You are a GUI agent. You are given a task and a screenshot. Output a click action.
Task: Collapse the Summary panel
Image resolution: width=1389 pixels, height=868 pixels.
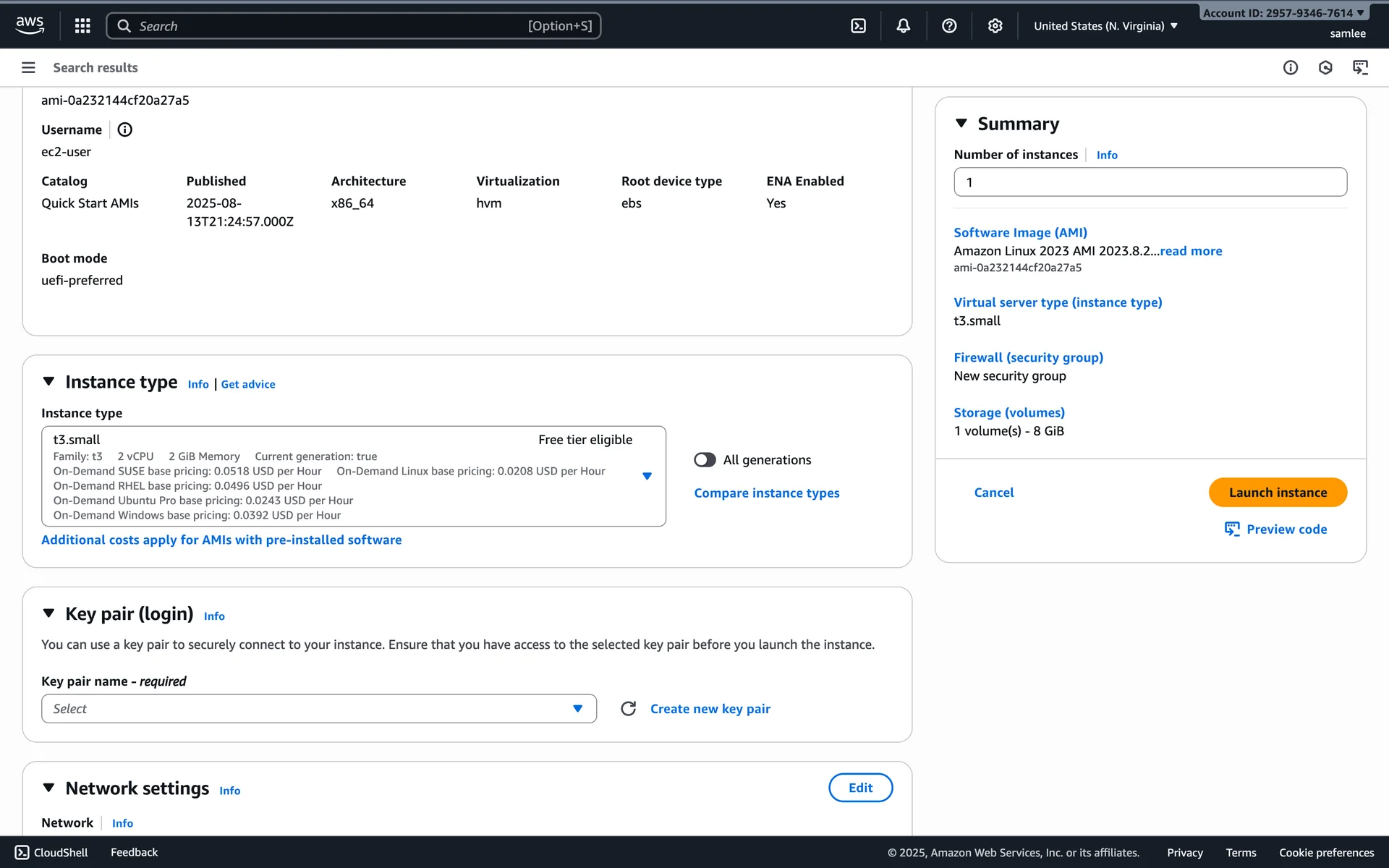[x=961, y=124]
